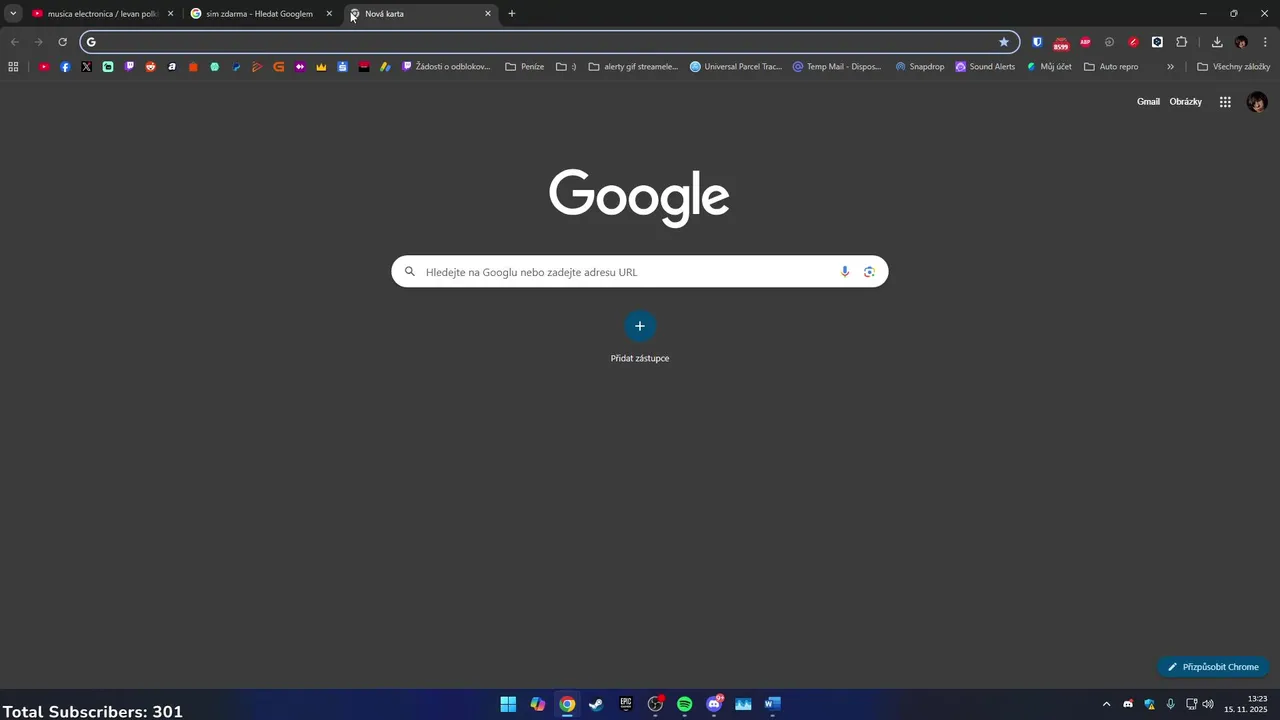Bookmark this page with the star icon
Image resolution: width=1280 pixels, height=720 pixels.
(1004, 42)
